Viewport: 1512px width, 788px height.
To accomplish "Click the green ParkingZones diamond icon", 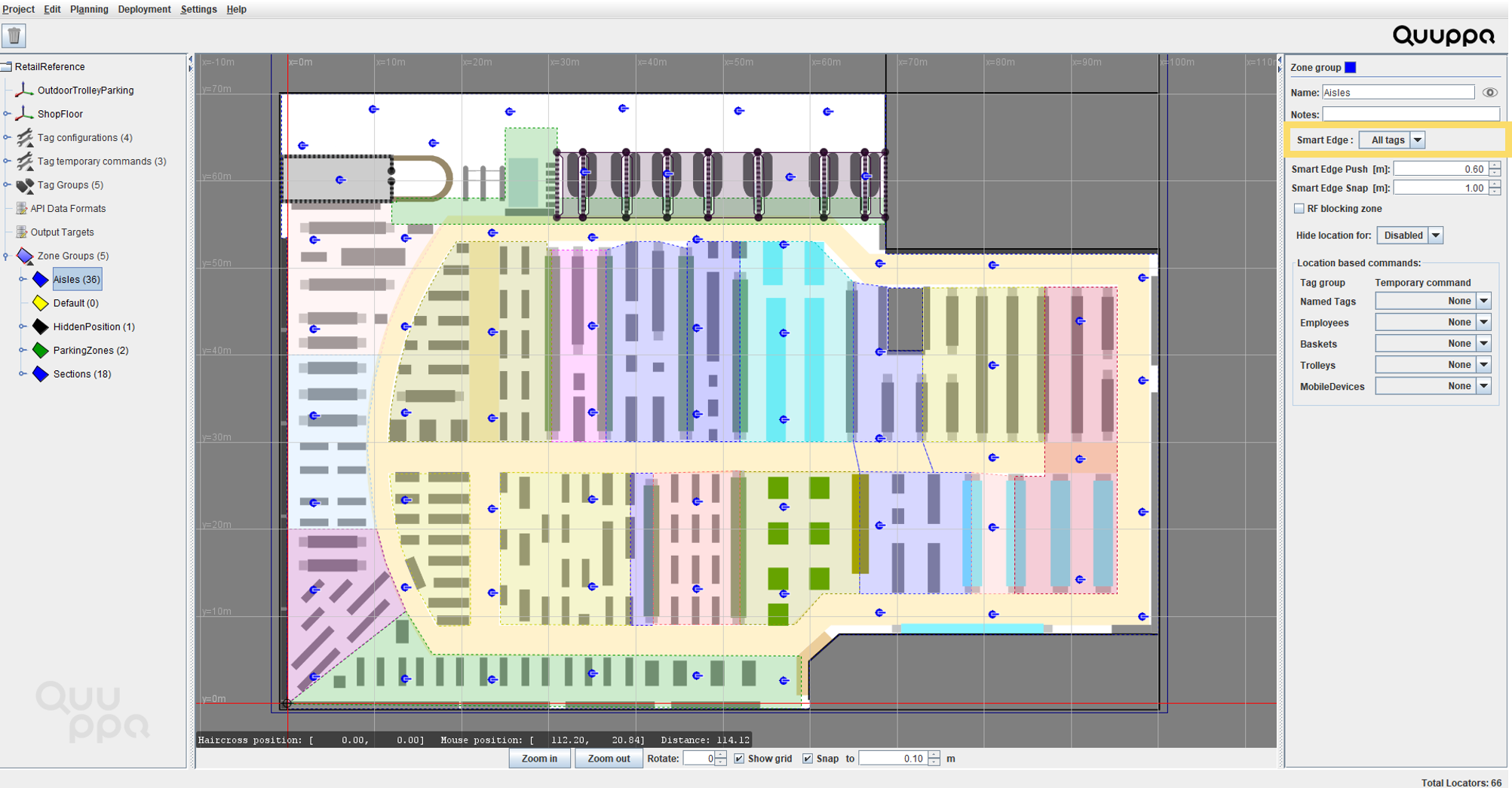I will click(x=41, y=351).
